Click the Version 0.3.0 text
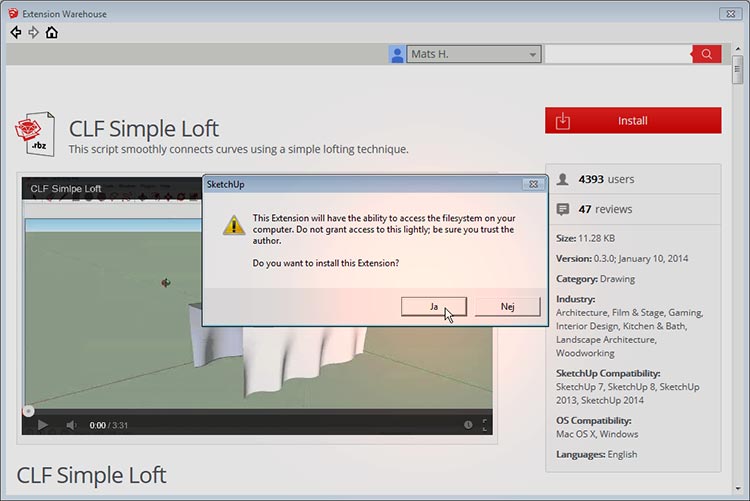750x501 pixels. point(622,258)
